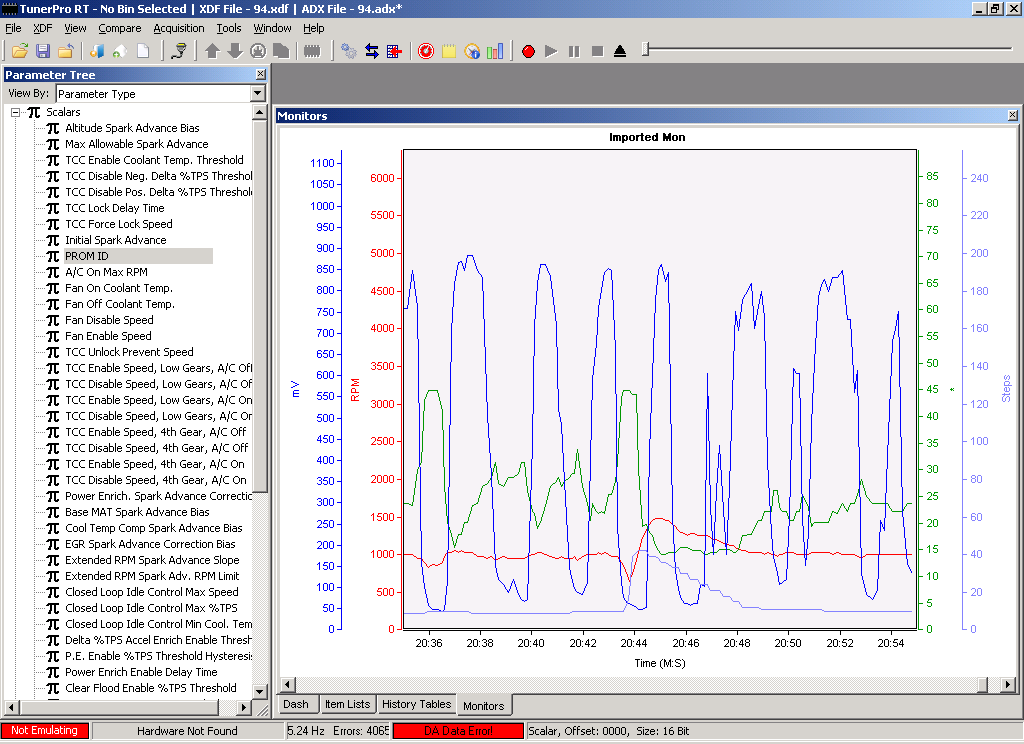Switch to the Dash tab
The image size is (1024, 744).
click(x=296, y=704)
